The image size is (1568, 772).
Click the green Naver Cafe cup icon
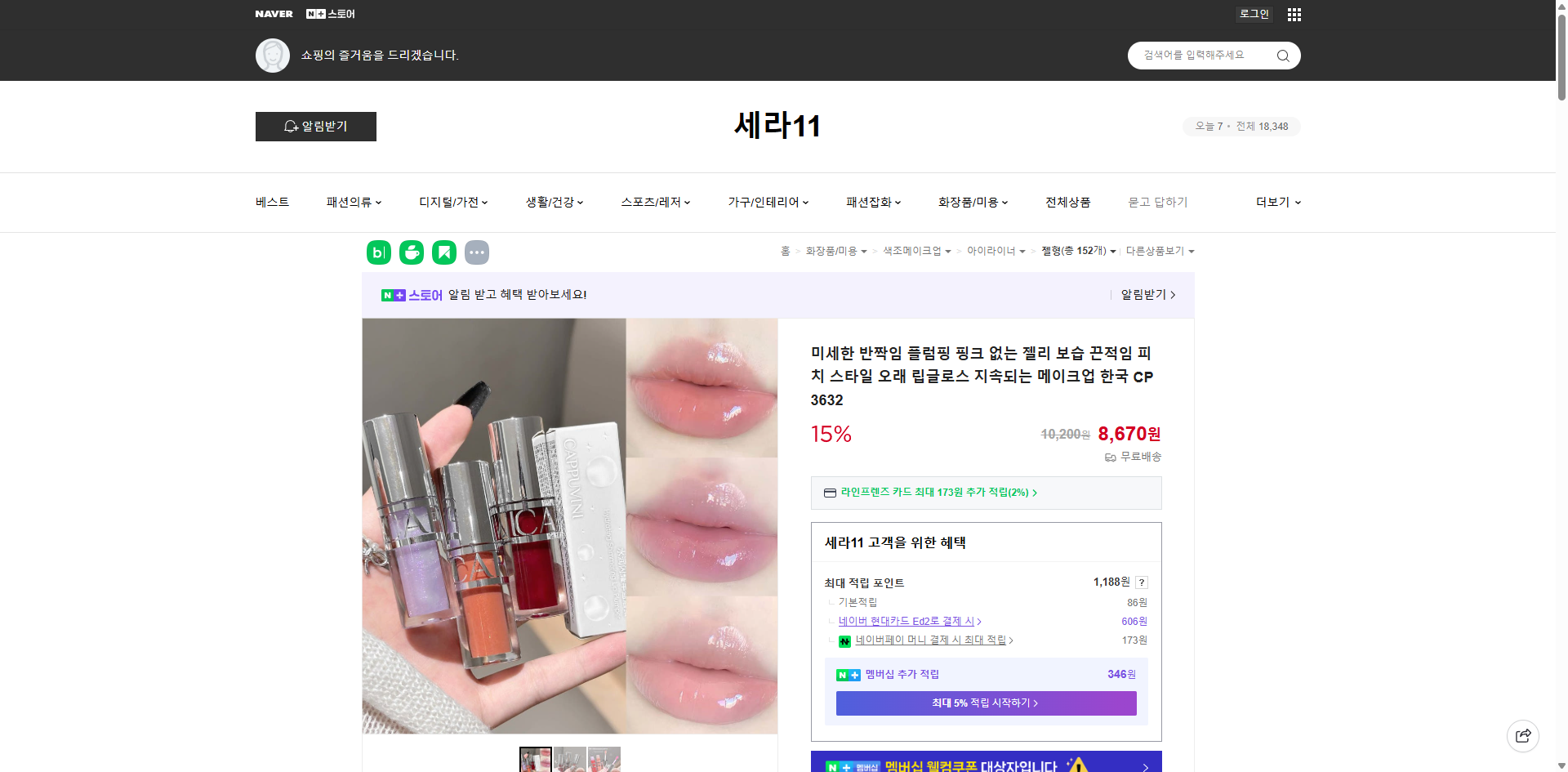pyautogui.click(x=411, y=252)
